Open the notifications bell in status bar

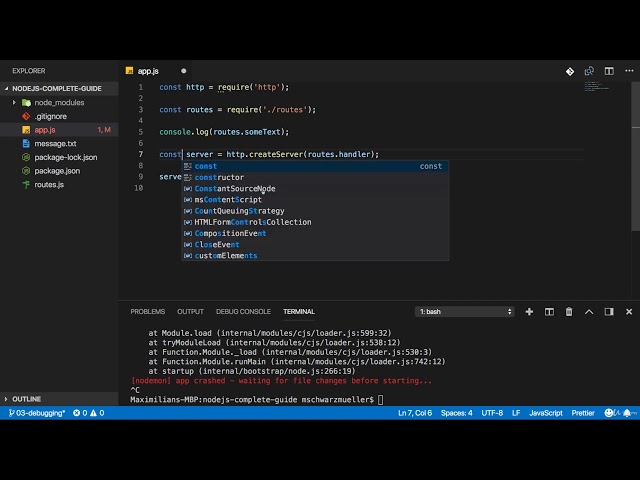pyautogui.click(x=627, y=413)
